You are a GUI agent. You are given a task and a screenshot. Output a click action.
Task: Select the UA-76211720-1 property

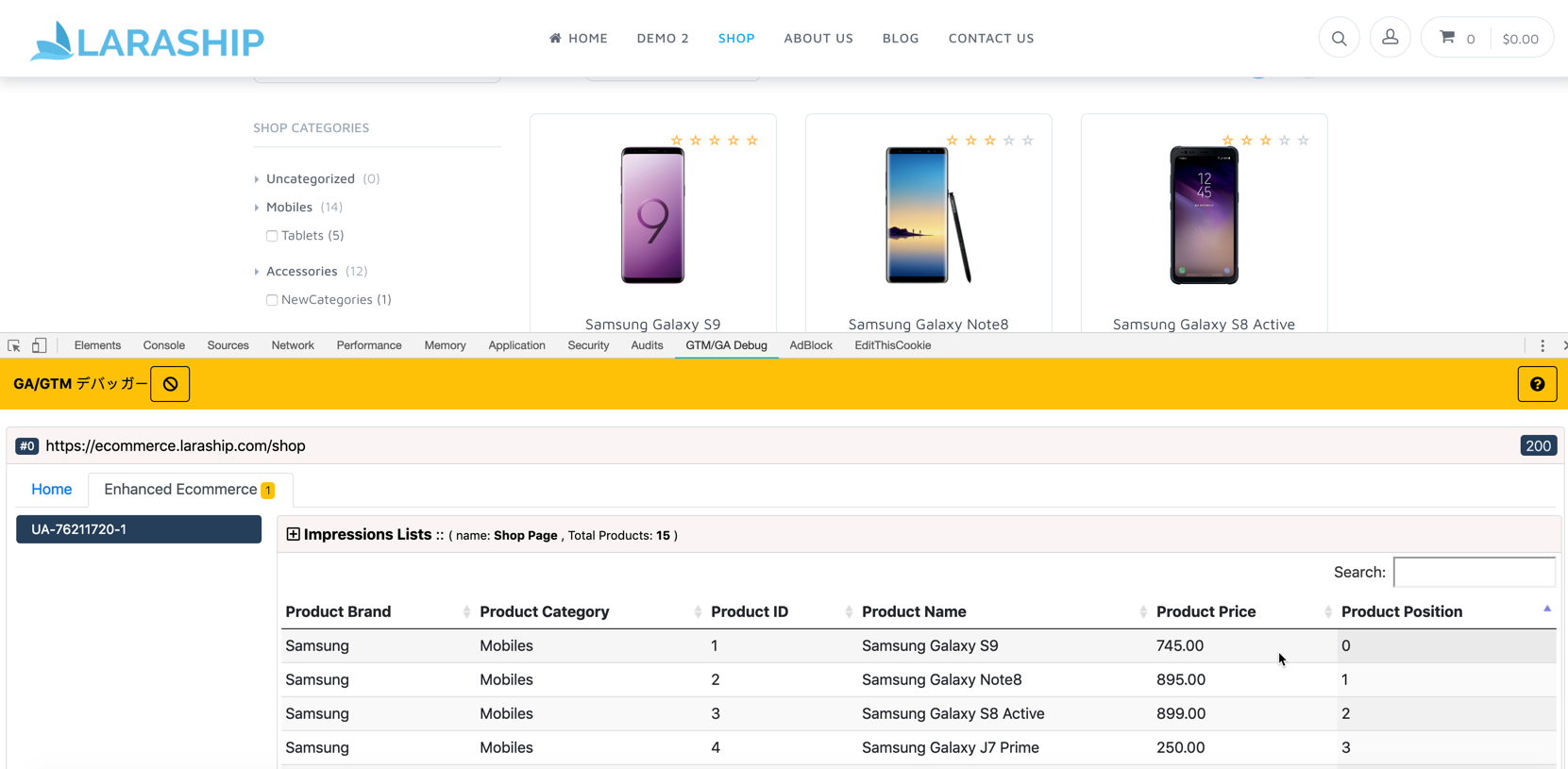click(x=139, y=529)
